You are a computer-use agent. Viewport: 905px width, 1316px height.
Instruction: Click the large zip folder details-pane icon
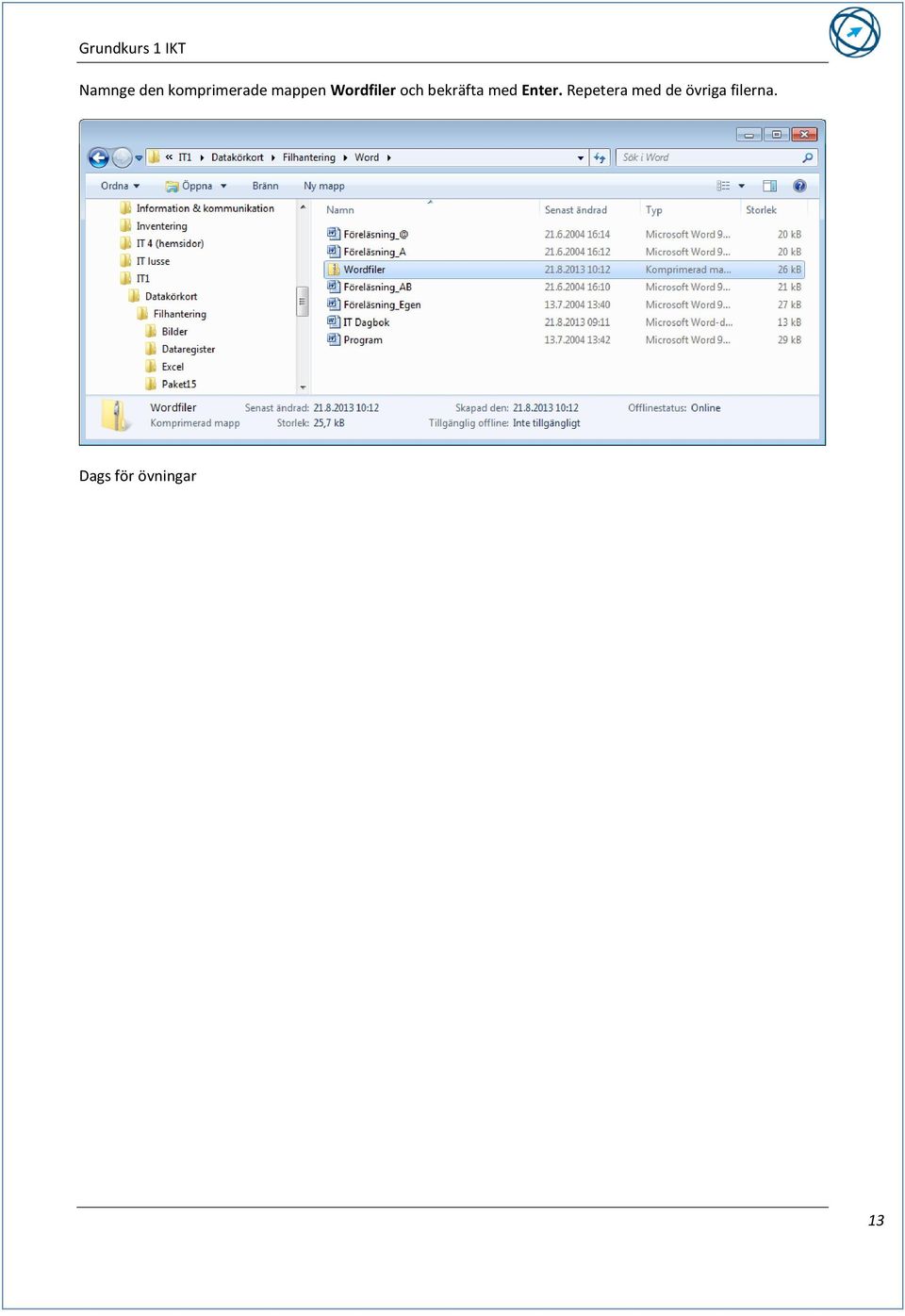point(116,416)
